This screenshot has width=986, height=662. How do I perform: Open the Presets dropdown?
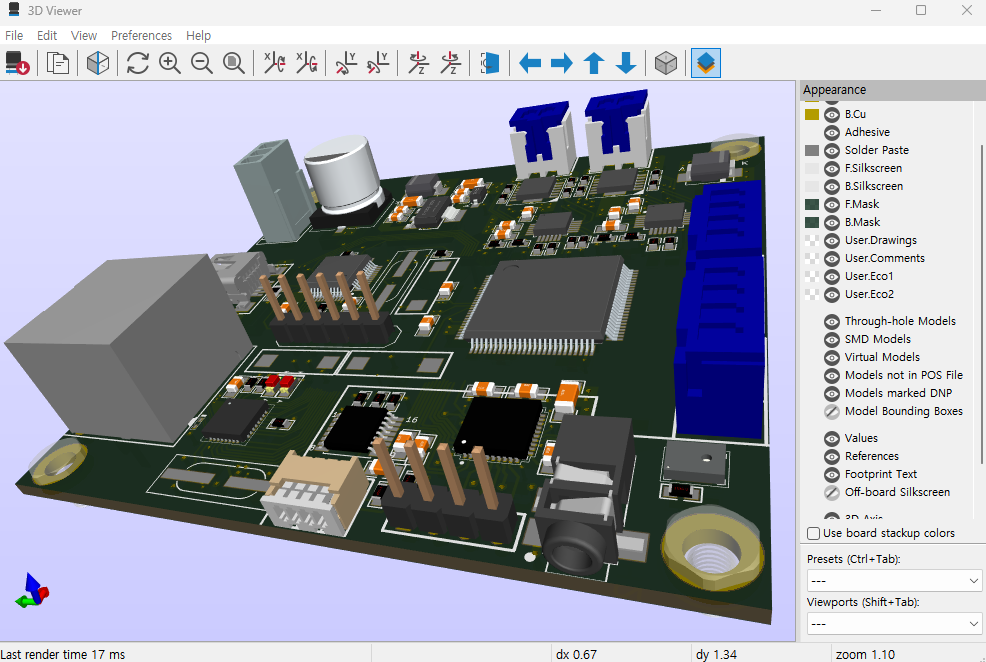894,581
